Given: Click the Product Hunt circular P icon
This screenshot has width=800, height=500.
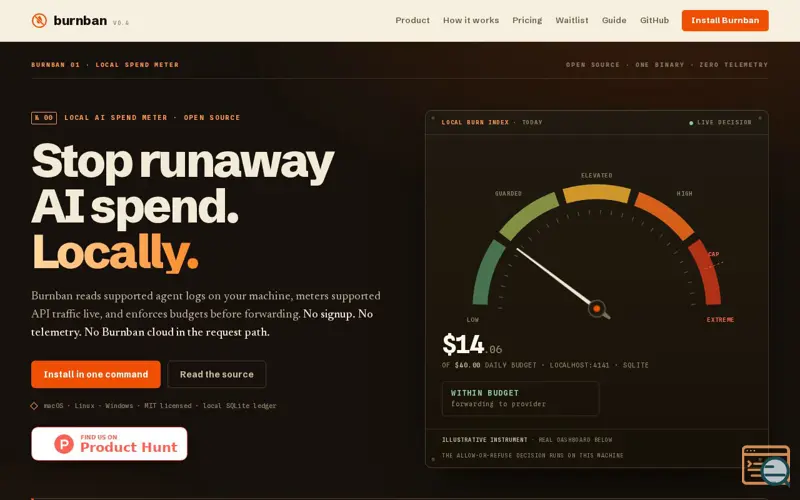Looking at the screenshot, I should (64, 444).
